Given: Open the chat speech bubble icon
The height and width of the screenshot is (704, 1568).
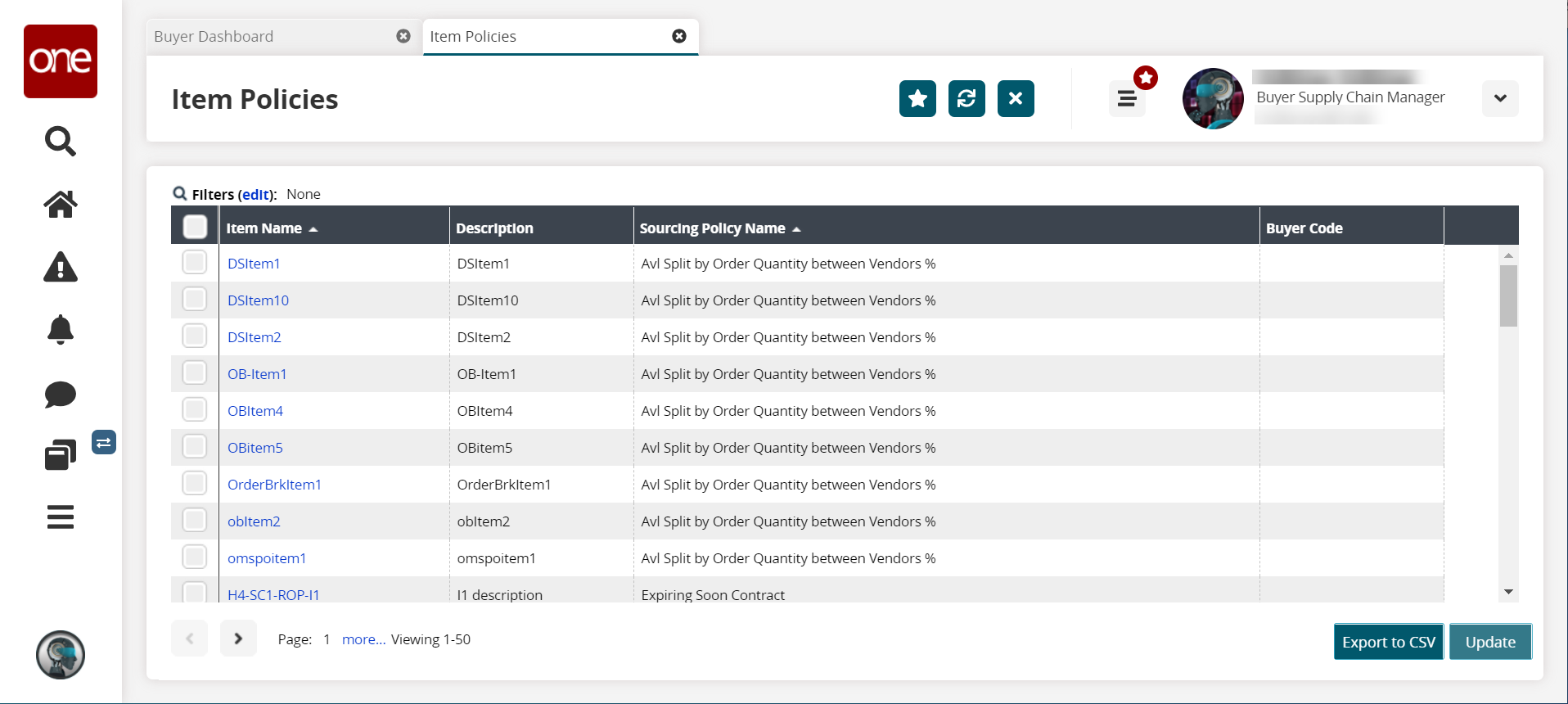Looking at the screenshot, I should pyautogui.click(x=60, y=394).
